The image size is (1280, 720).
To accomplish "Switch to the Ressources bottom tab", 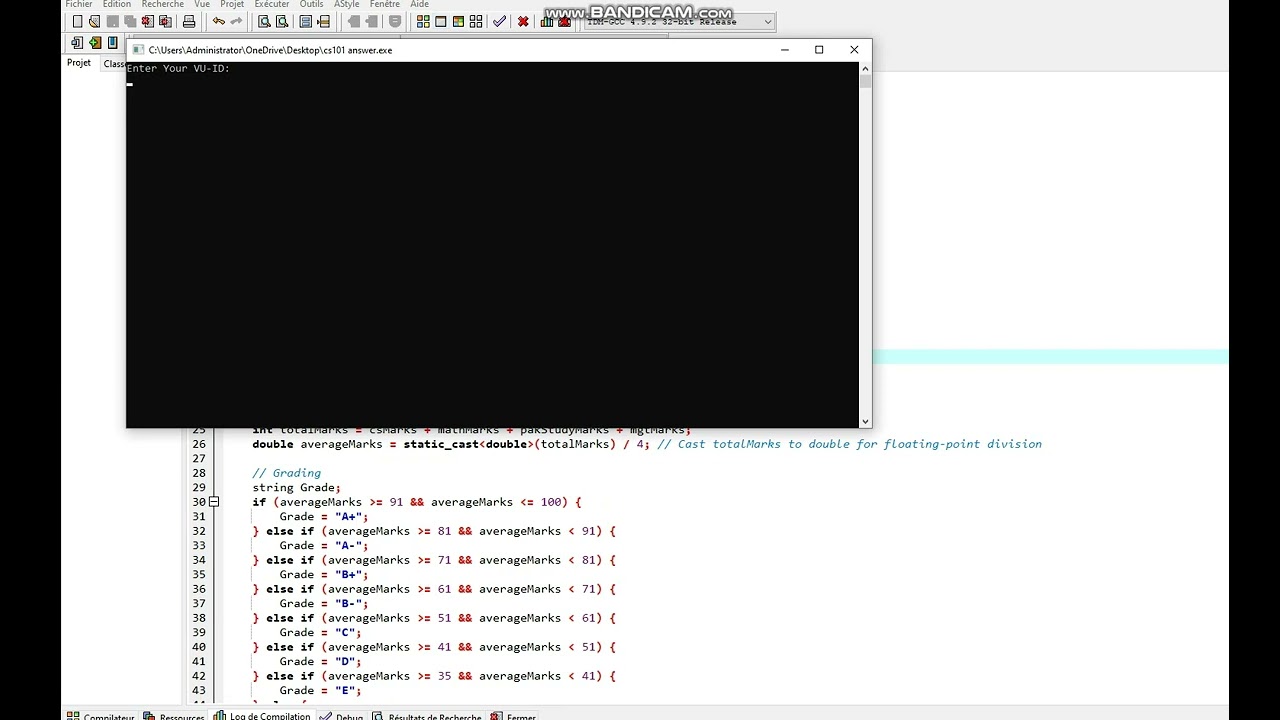I will pyautogui.click(x=174, y=716).
